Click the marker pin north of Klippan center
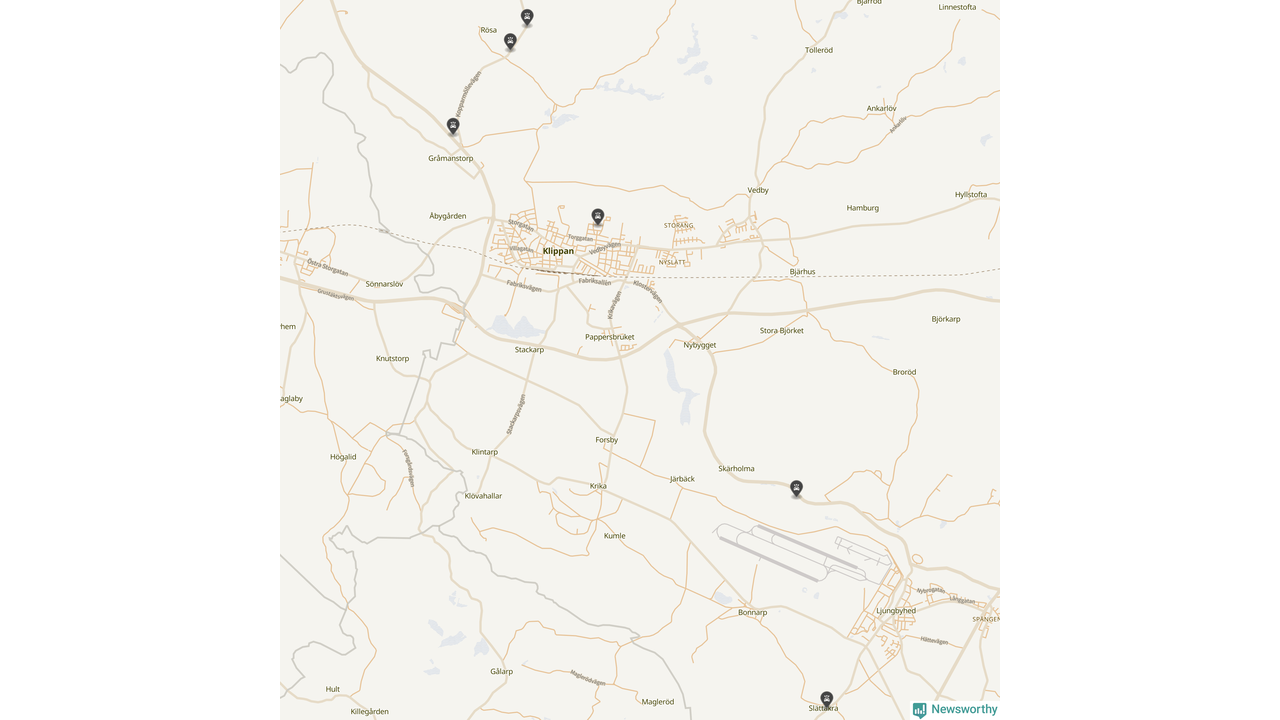1280x720 pixels. pos(598,217)
